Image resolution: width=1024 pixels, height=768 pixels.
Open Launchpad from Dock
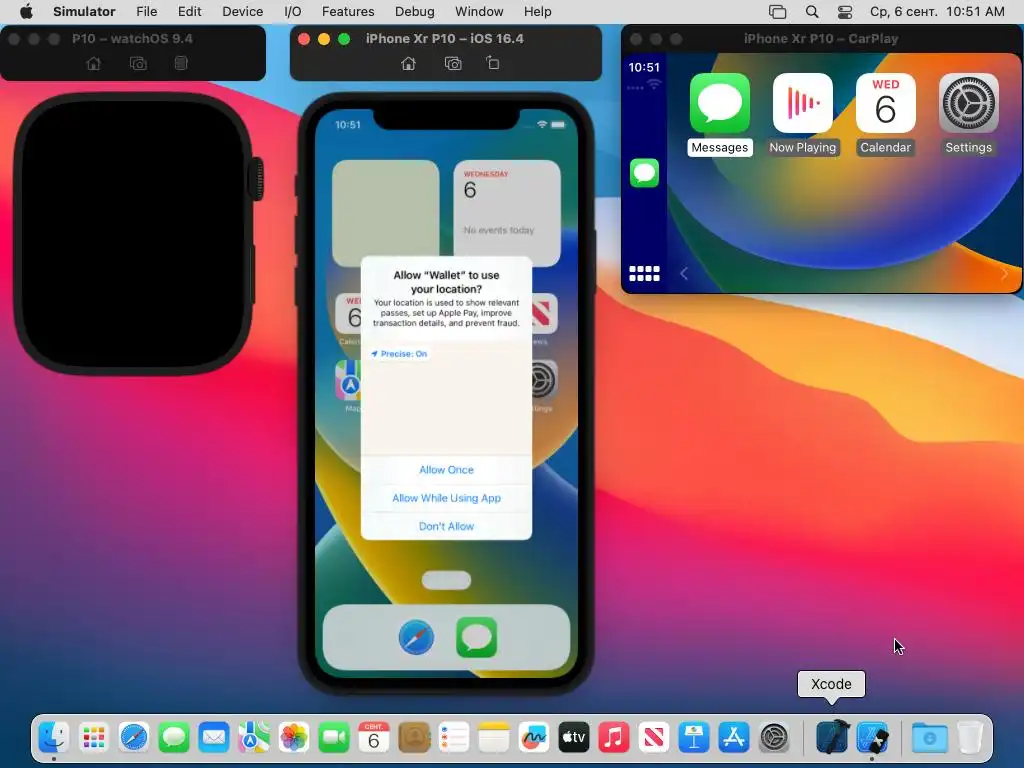(94, 738)
